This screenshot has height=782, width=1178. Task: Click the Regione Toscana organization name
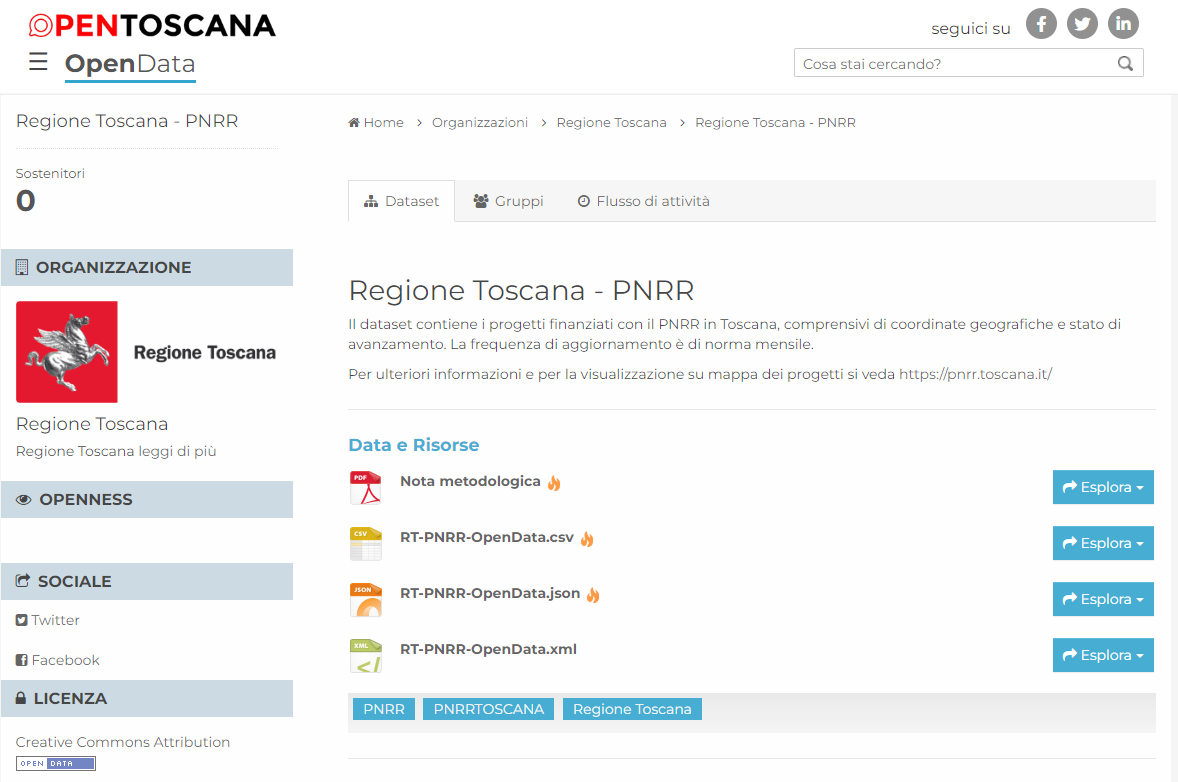point(92,424)
